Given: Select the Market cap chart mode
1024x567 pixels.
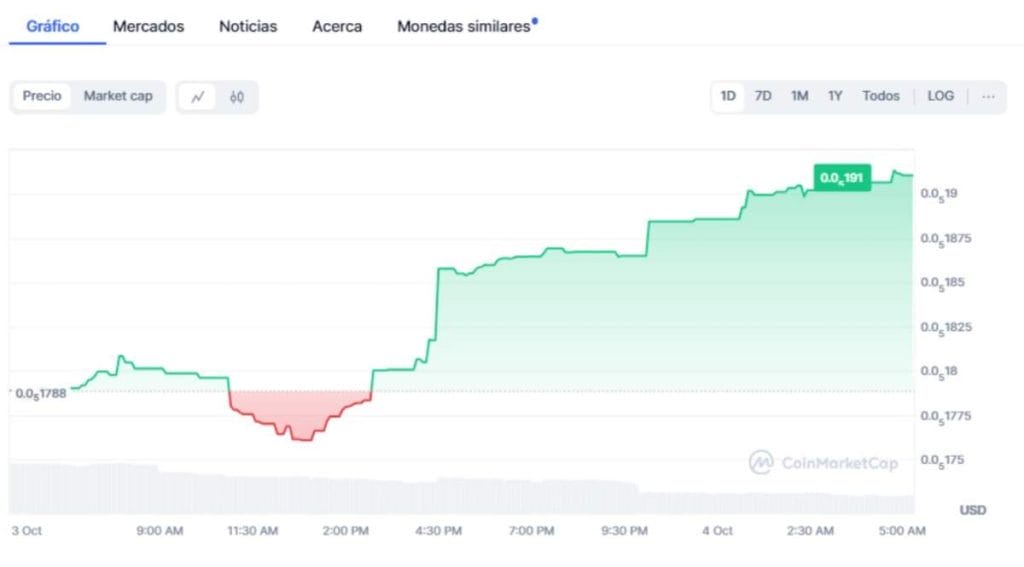Looking at the screenshot, I should point(118,96).
